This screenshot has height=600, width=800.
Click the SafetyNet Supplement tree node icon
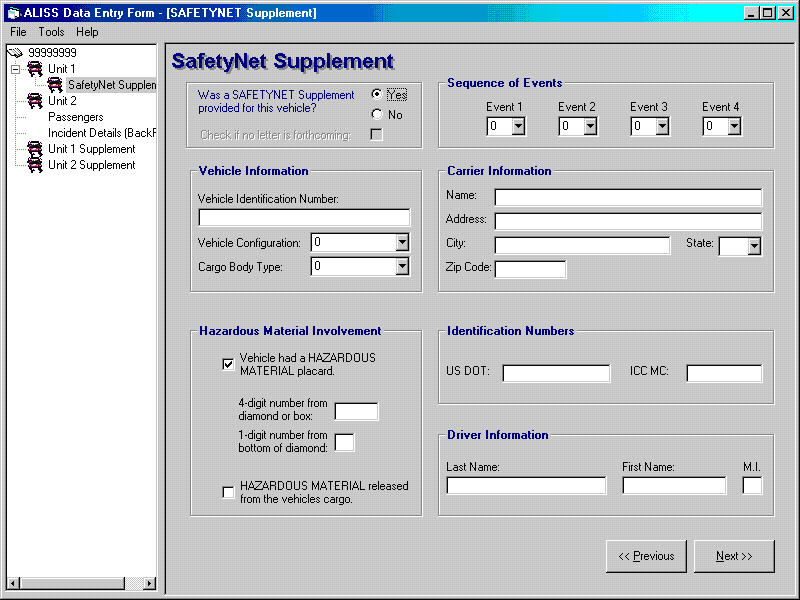[55, 85]
